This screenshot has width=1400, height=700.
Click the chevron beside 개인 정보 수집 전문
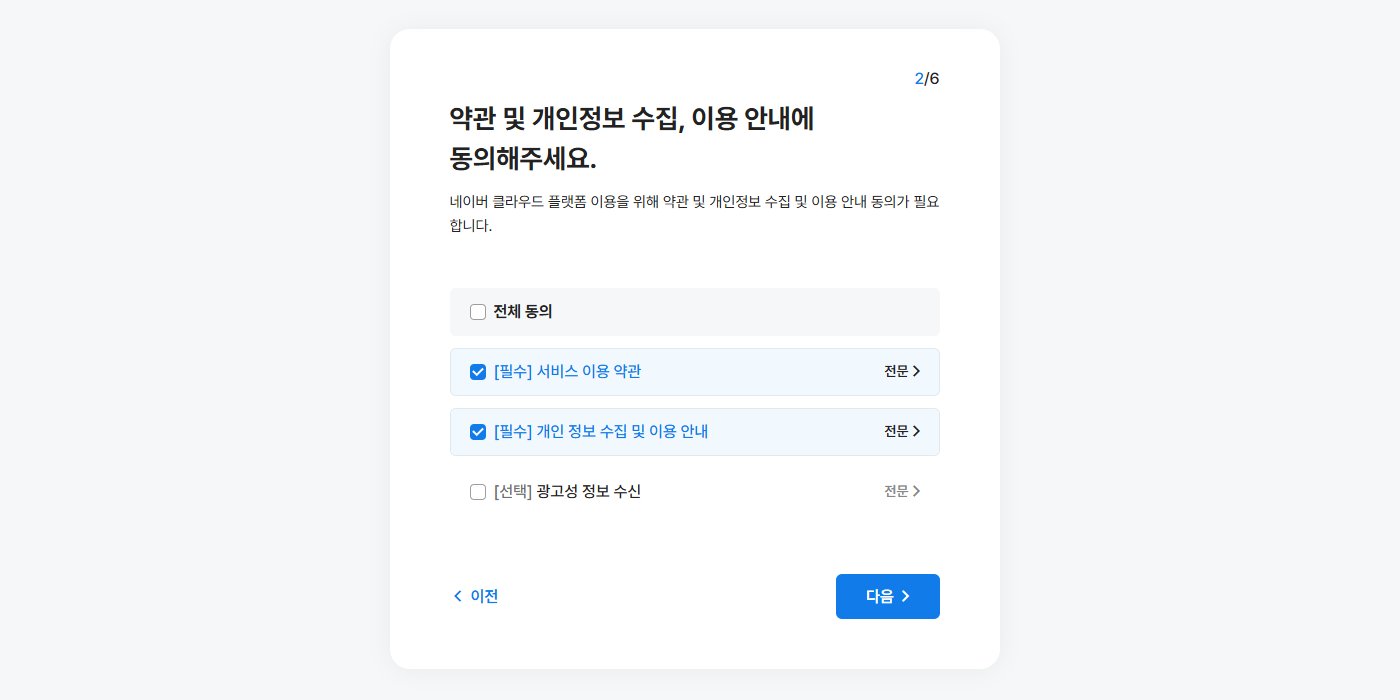[x=916, y=432]
